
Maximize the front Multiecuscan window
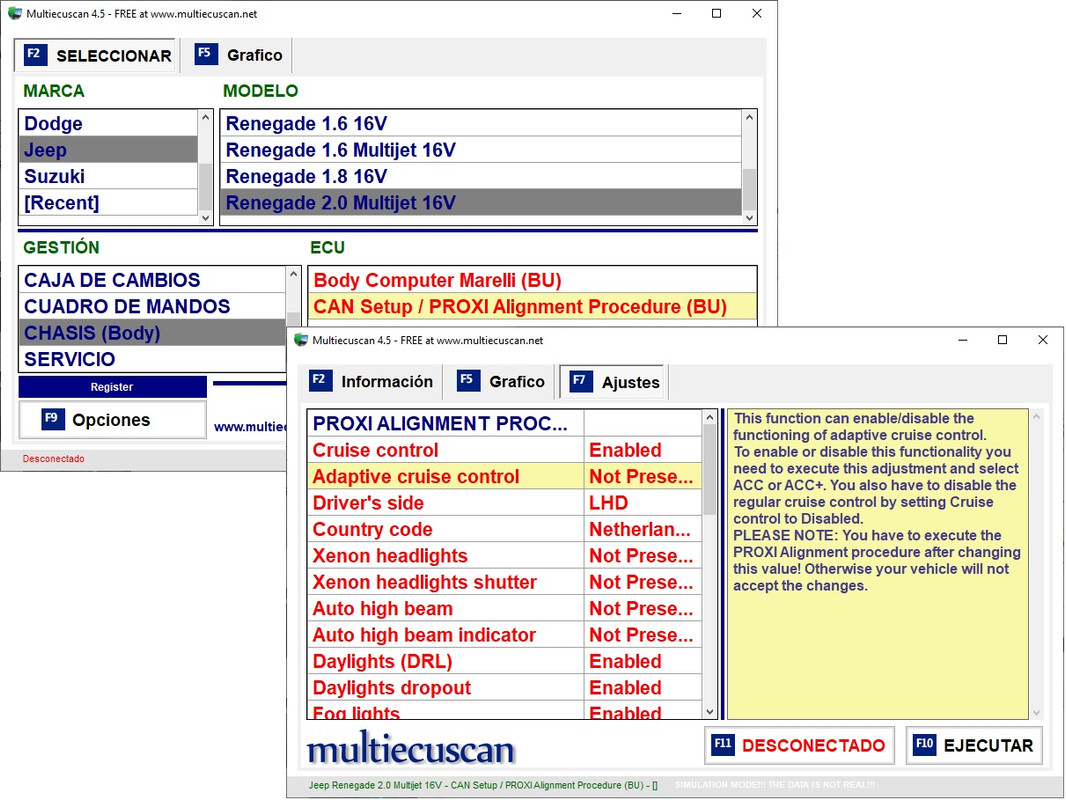1002,340
